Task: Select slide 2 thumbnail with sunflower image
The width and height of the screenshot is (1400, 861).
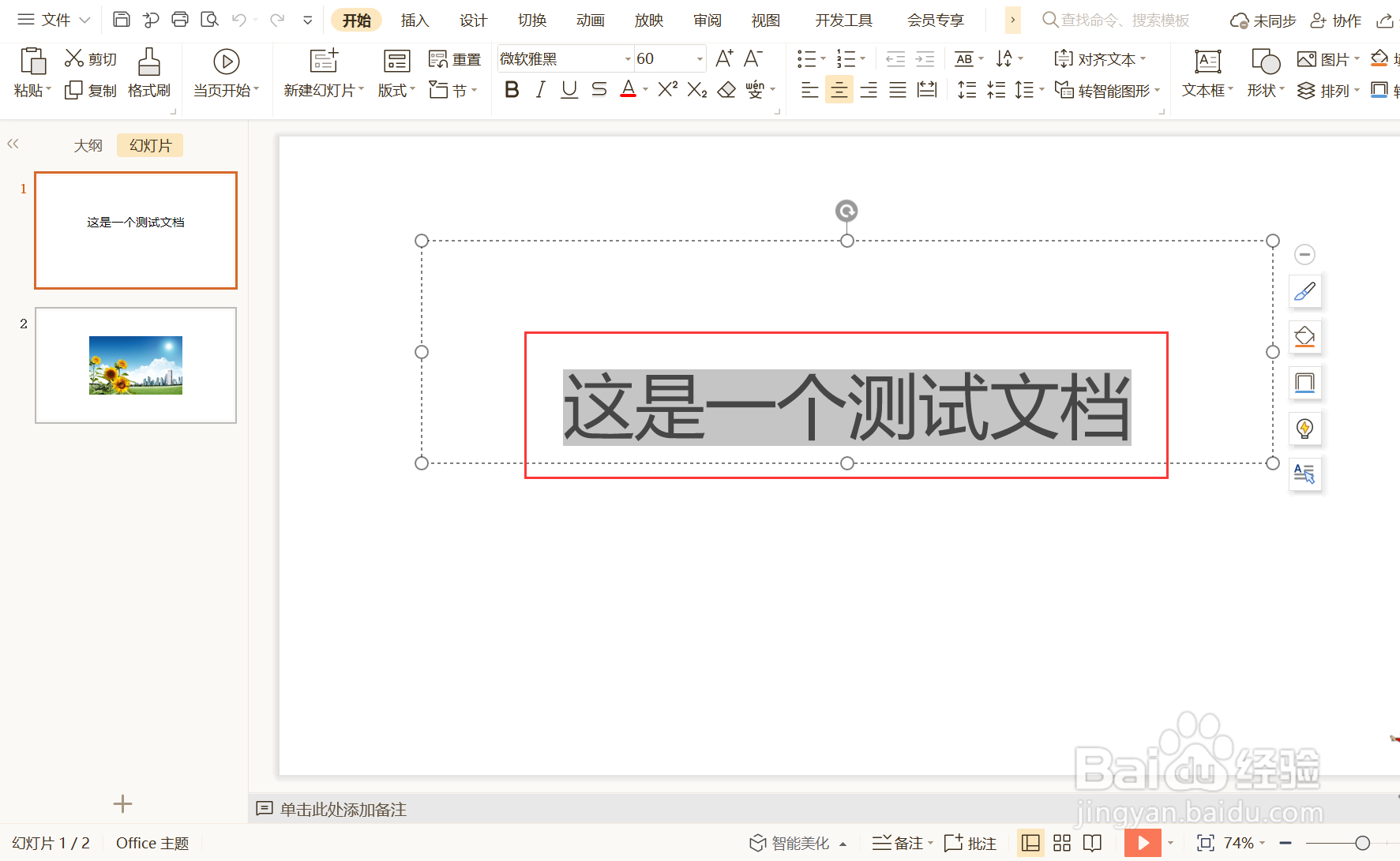Action: (x=136, y=365)
